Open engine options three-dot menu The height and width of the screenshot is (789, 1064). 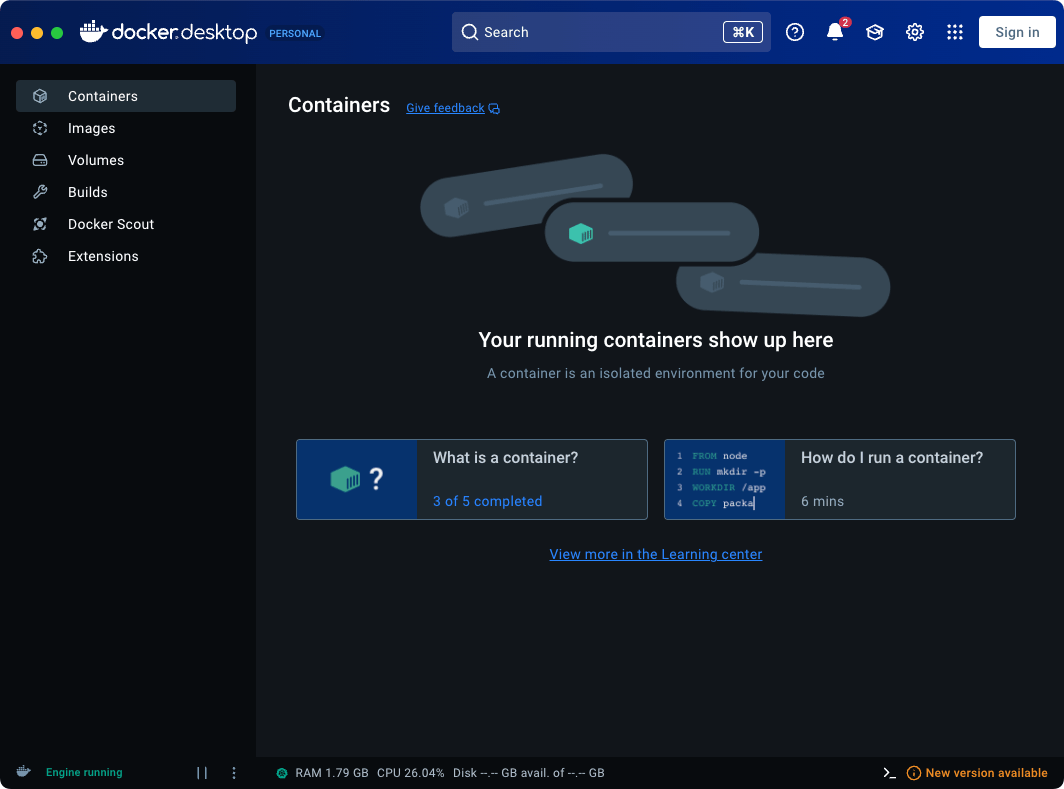coord(234,773)
